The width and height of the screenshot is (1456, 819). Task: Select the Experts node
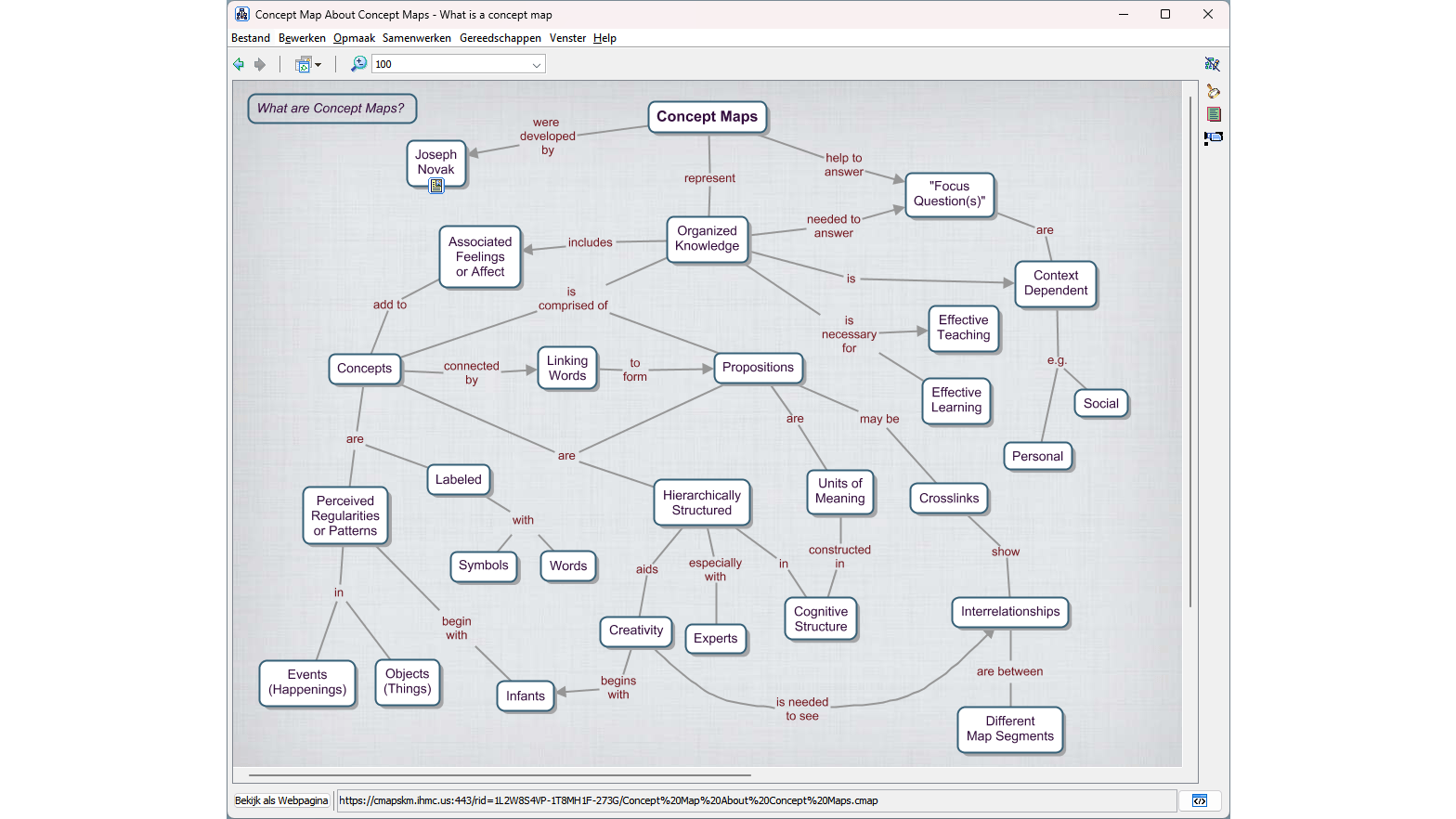(716, 639)
